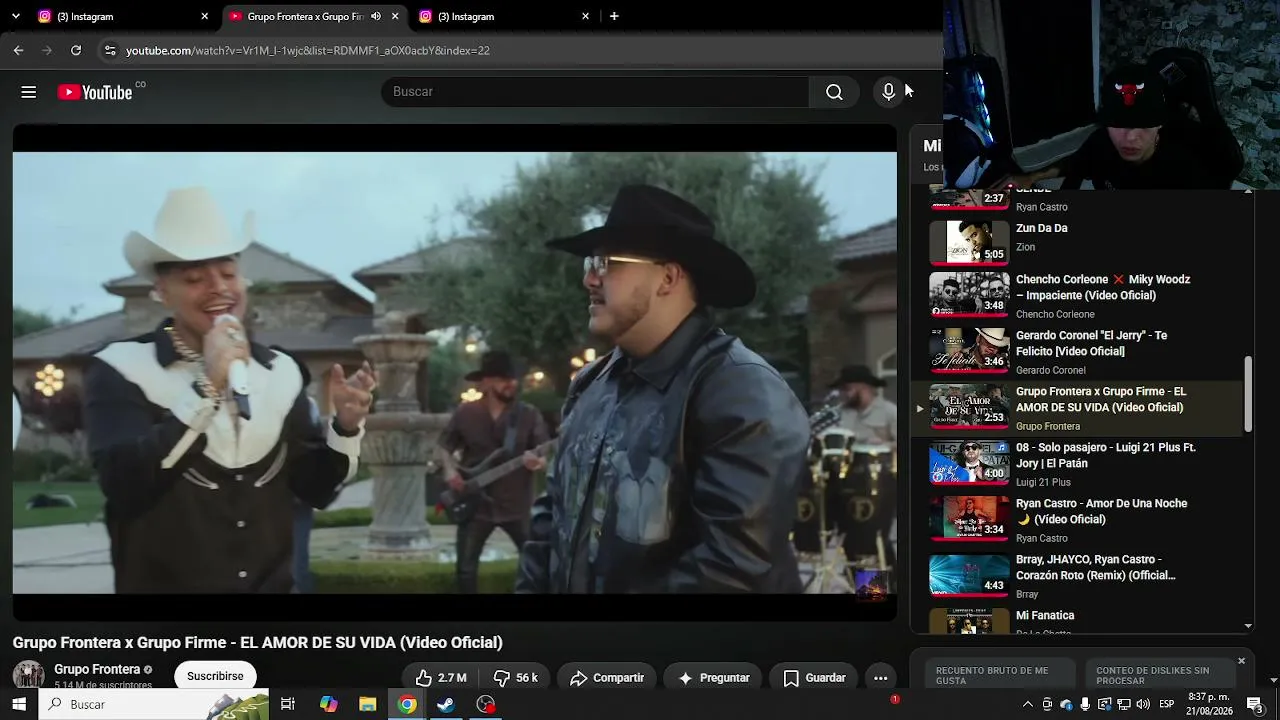The height and width of the screenshot is (720, 1280).
Task: Start voice search with the microphone icon
Action: point(888,92)
